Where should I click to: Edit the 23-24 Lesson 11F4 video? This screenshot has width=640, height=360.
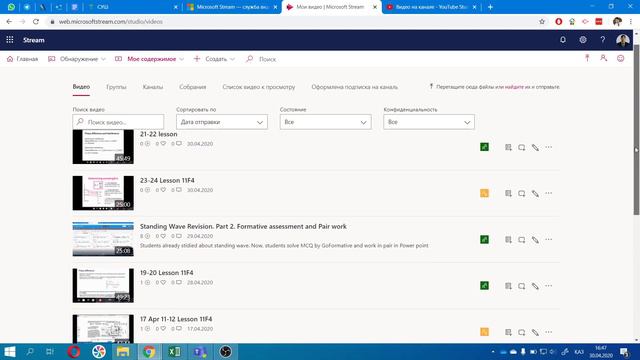click(x=535, y=193)
